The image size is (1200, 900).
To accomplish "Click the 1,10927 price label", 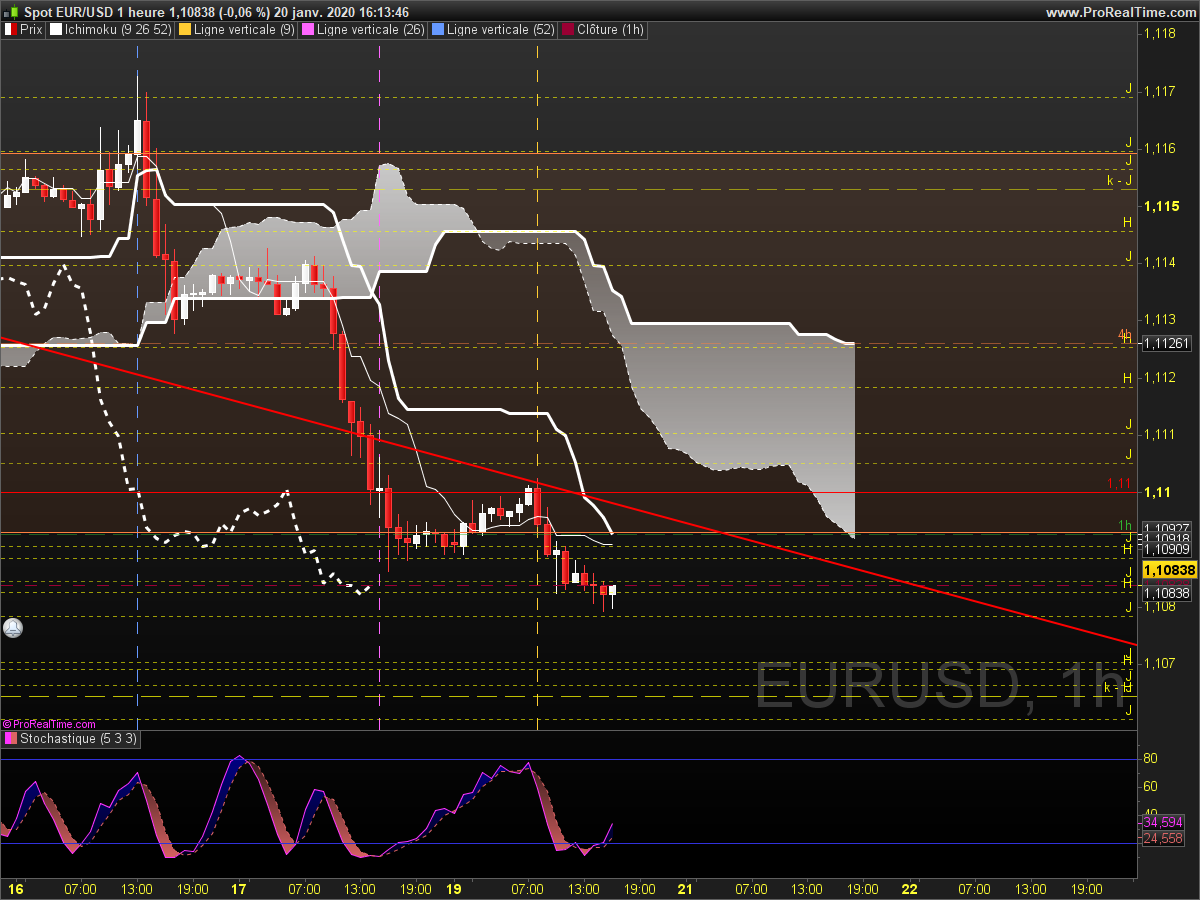I will coord(1166,527).
